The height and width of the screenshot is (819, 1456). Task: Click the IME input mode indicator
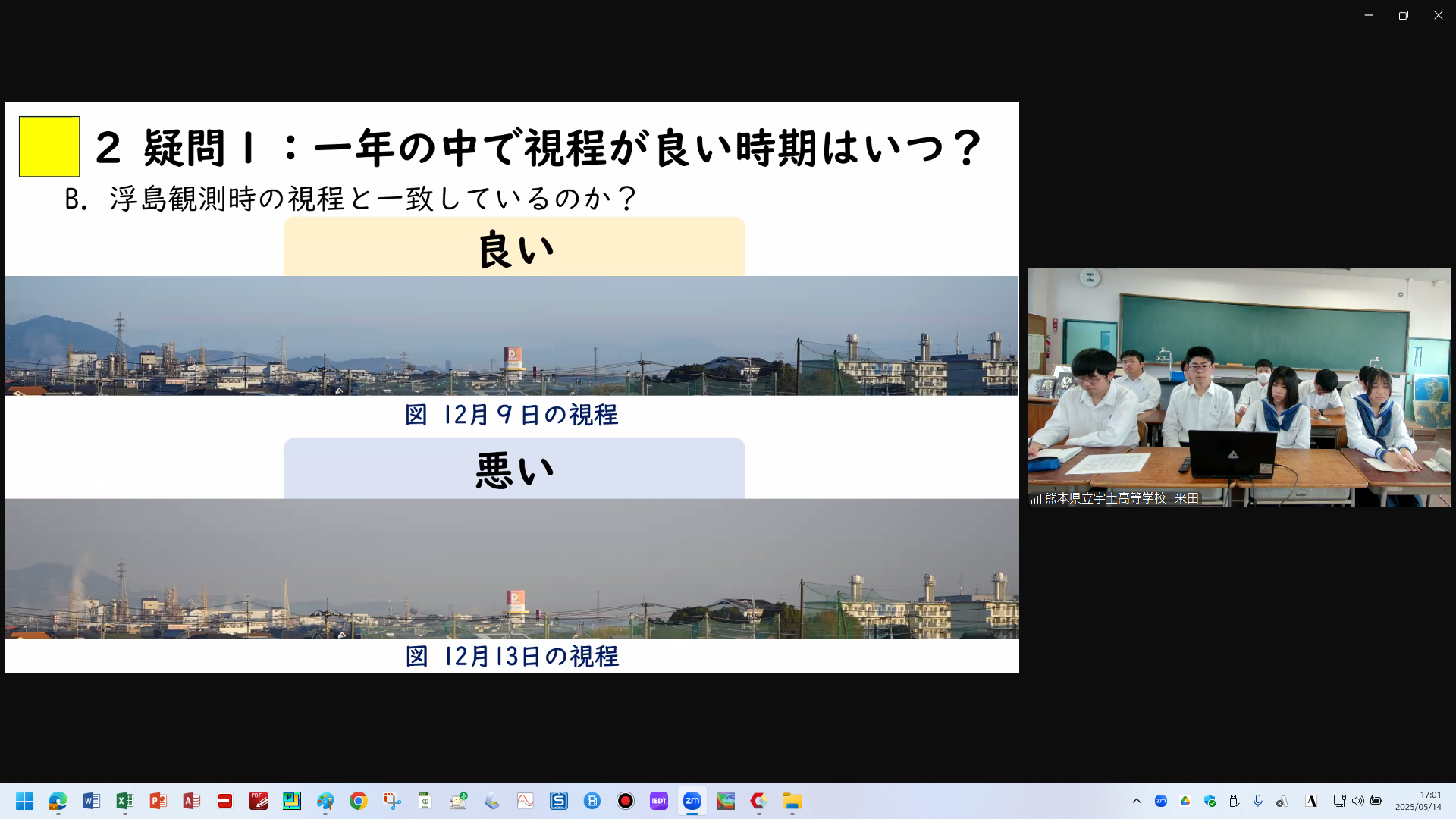(1311, 801)
